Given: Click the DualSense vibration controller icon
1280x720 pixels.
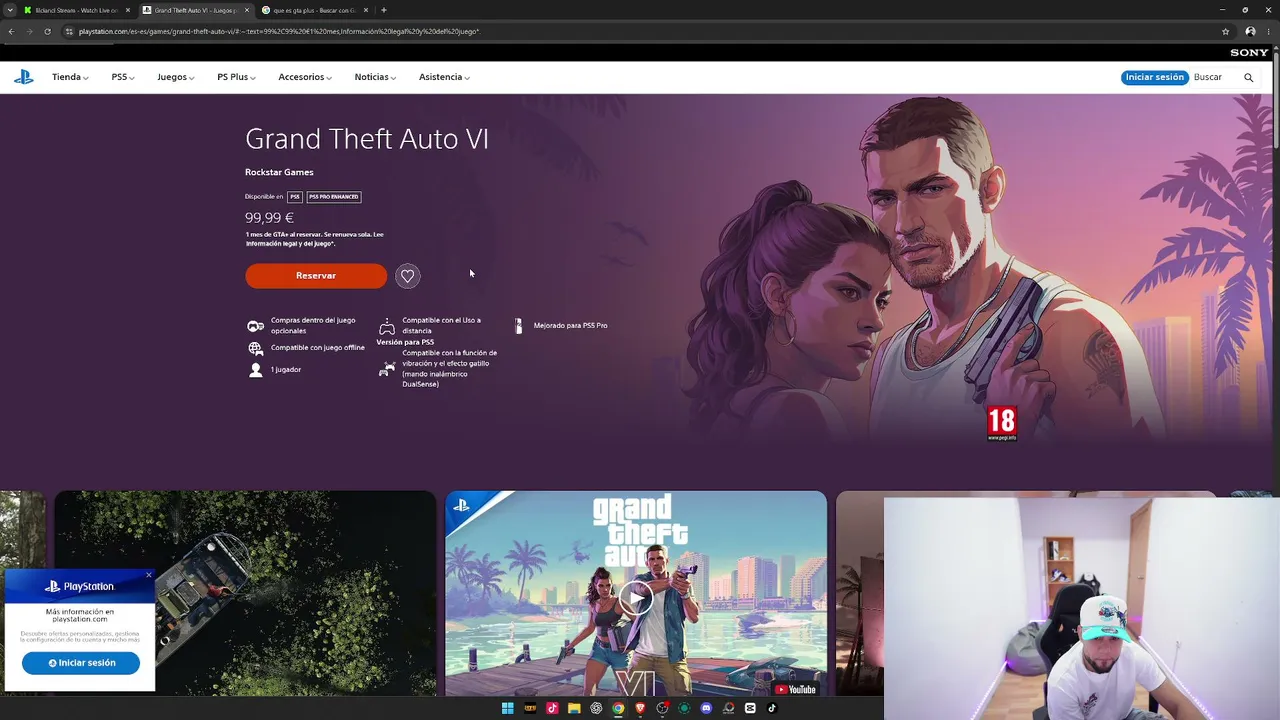Looking at the screenshot, I should [387, 368].
